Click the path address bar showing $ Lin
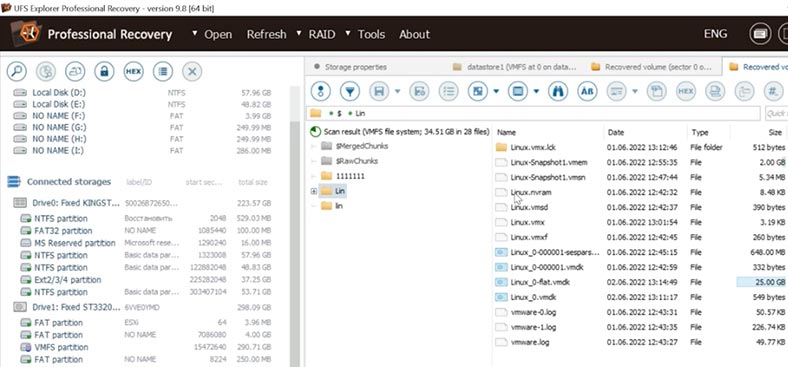This screenshot has width=788, height=367. 534,114
